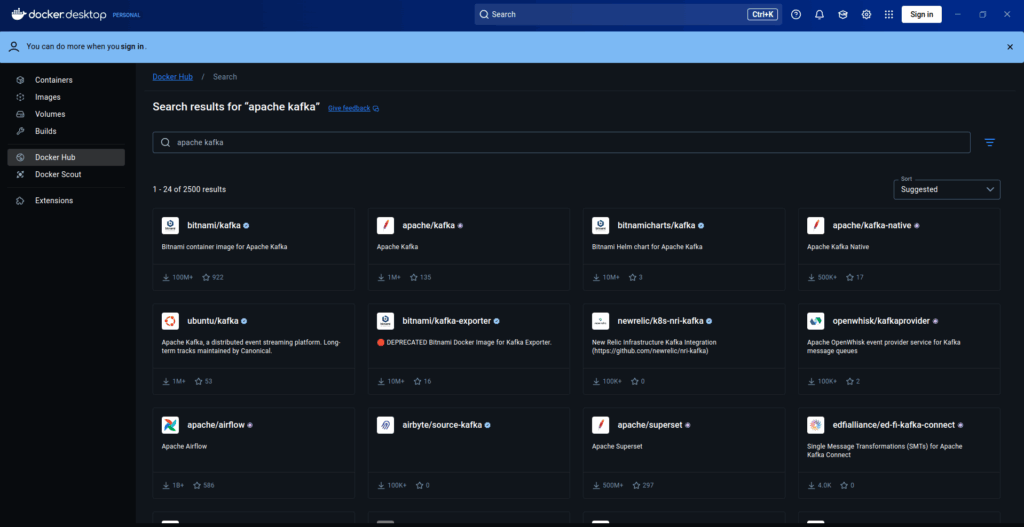This screenshot has width=1024, height=527.
Task: Click the star icon showing 135
Action: (414, 278)
